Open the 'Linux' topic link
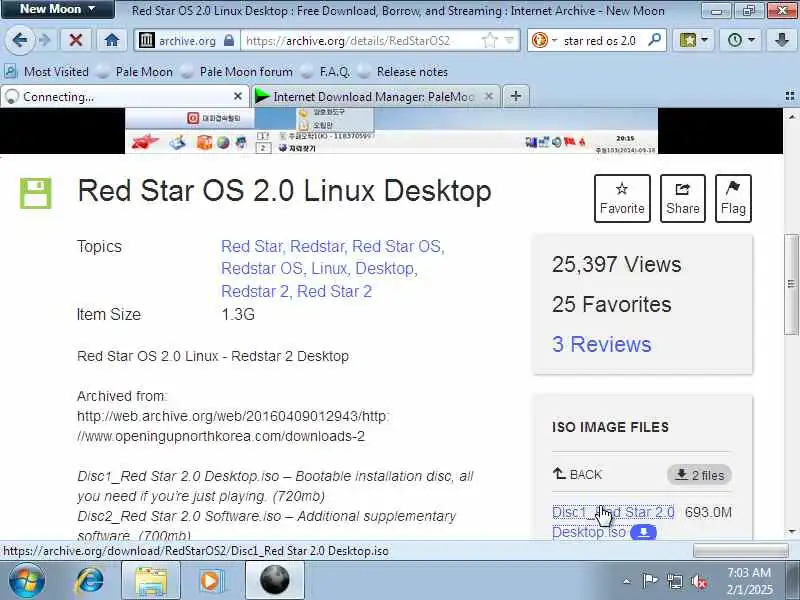800x600 pixels. click(x=330, y=268)
